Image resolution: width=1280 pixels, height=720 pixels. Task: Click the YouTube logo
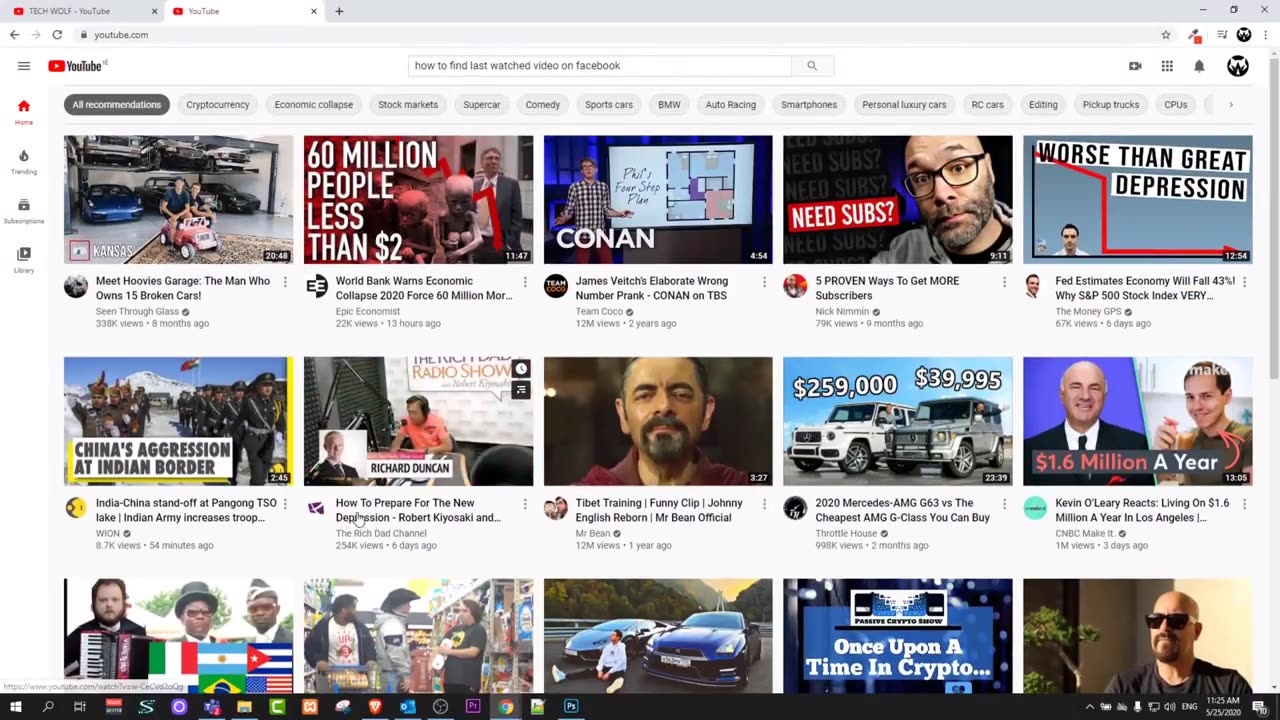77,66
